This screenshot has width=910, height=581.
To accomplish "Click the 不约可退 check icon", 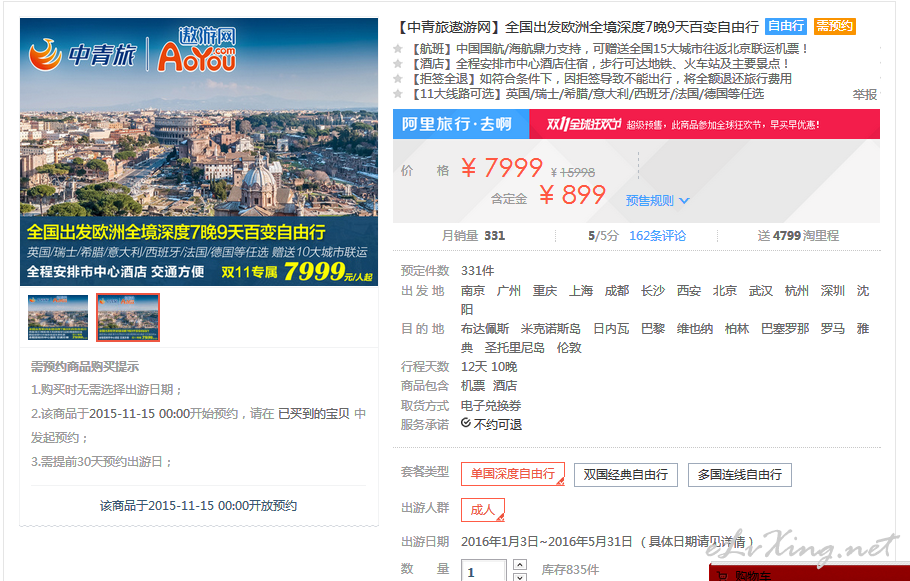I will click(x=465, y=423).
